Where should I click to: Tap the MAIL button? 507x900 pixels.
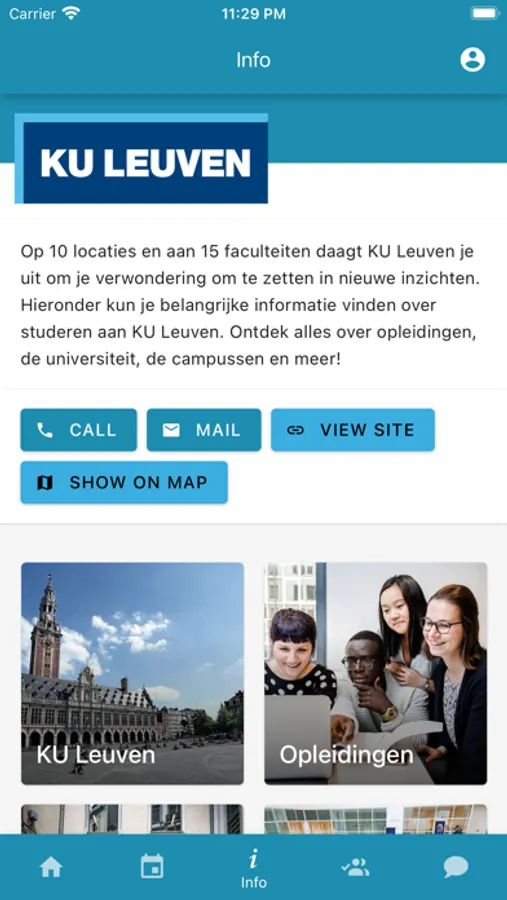tap(204, 430)
